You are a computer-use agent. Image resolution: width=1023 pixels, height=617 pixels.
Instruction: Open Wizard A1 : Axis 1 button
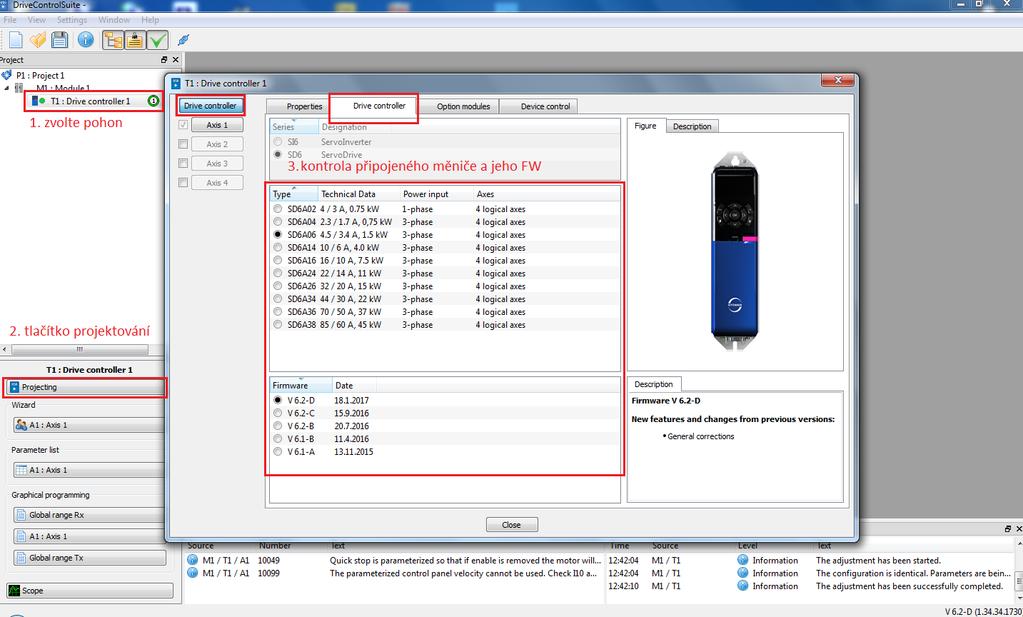pos(89,425)
